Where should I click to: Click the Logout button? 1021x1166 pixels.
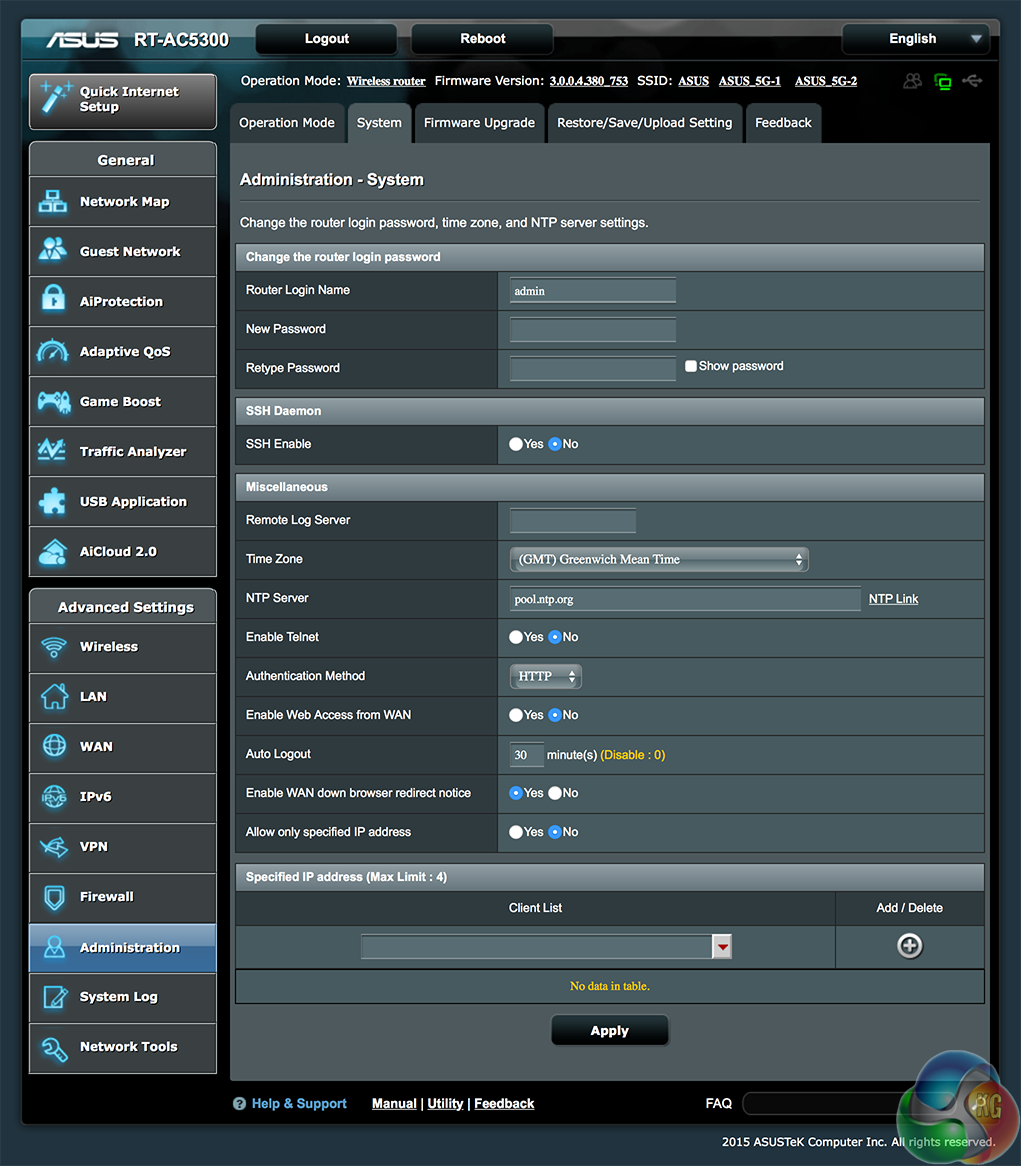coord(326,39)
